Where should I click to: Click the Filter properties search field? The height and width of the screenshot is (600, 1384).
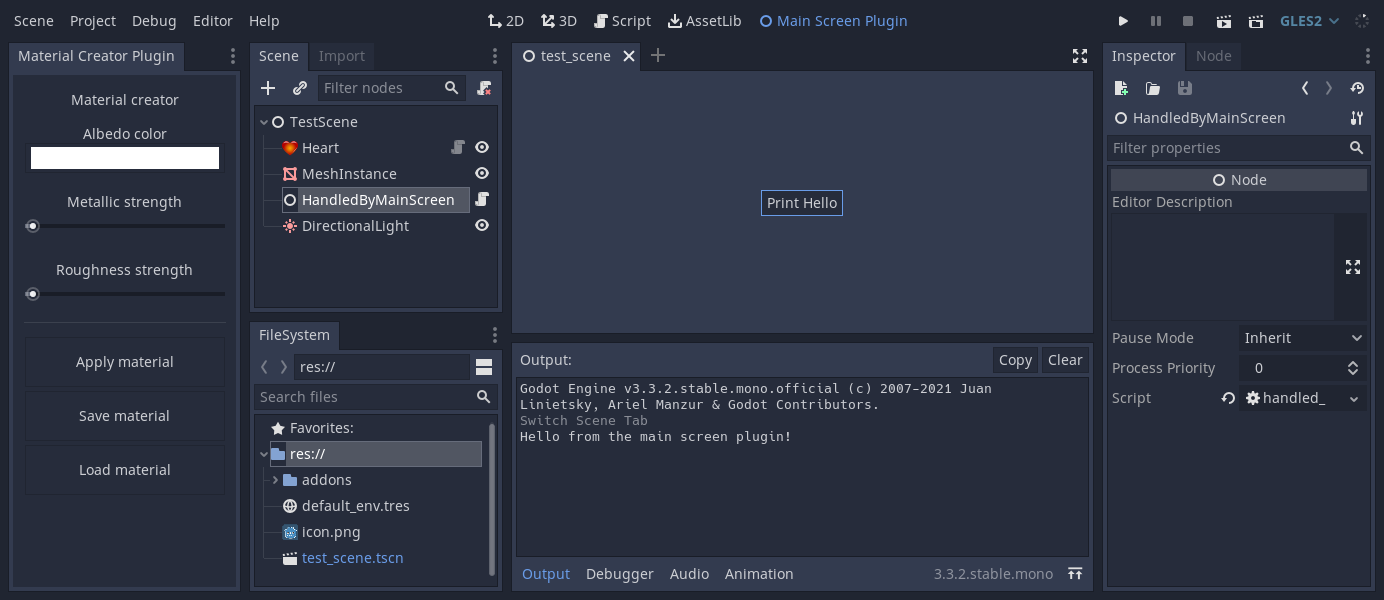[1230, 147]
